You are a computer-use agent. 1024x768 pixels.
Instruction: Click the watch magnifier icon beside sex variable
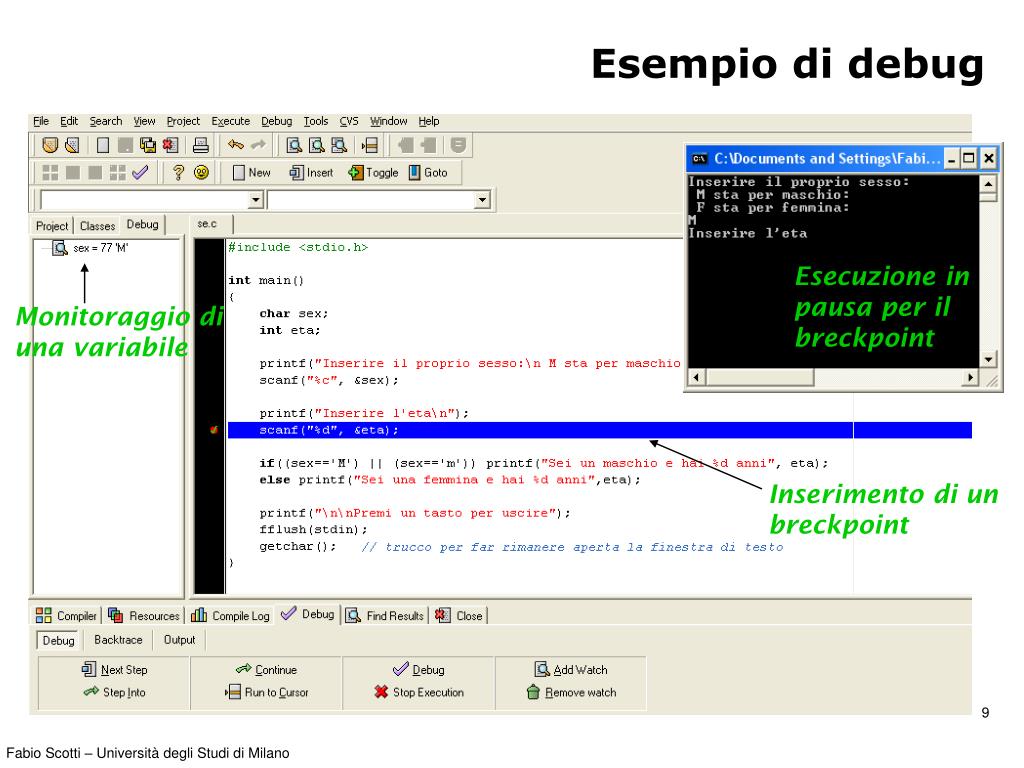pos(60,248)
